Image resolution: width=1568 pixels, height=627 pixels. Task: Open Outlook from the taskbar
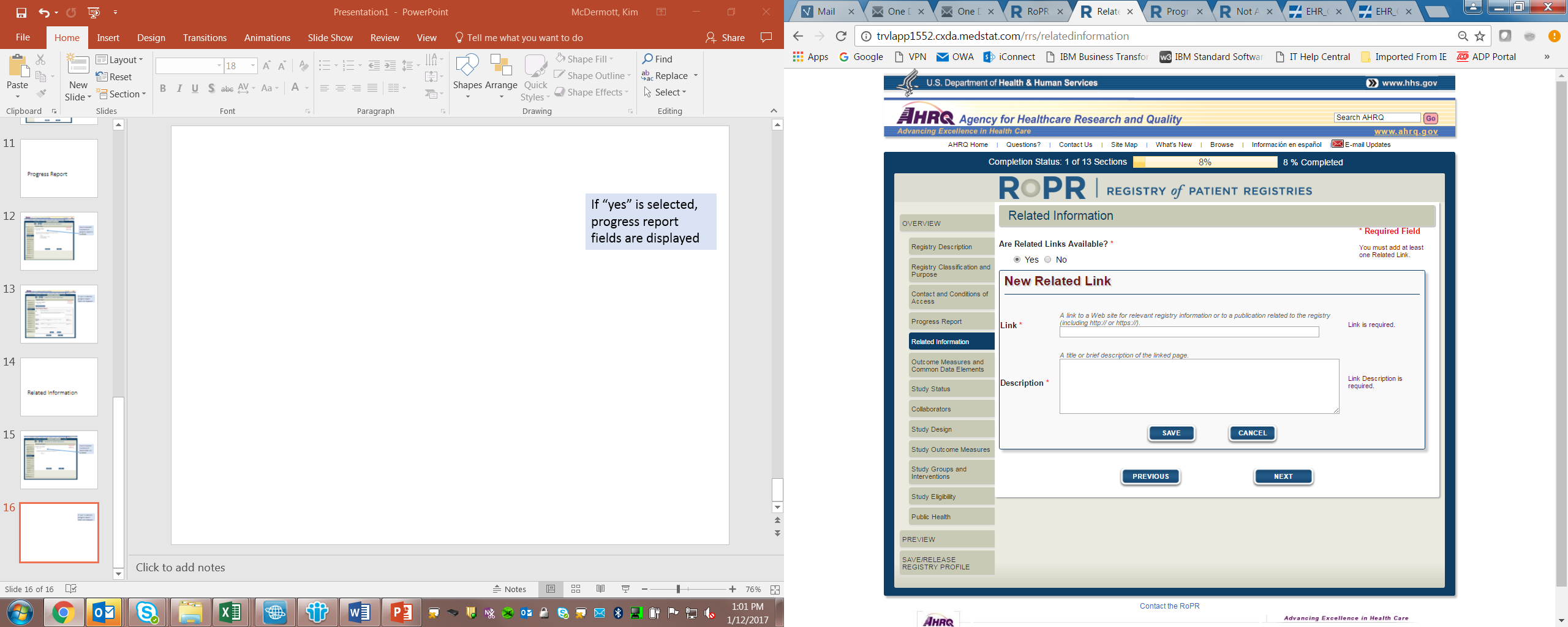[104, 612]
